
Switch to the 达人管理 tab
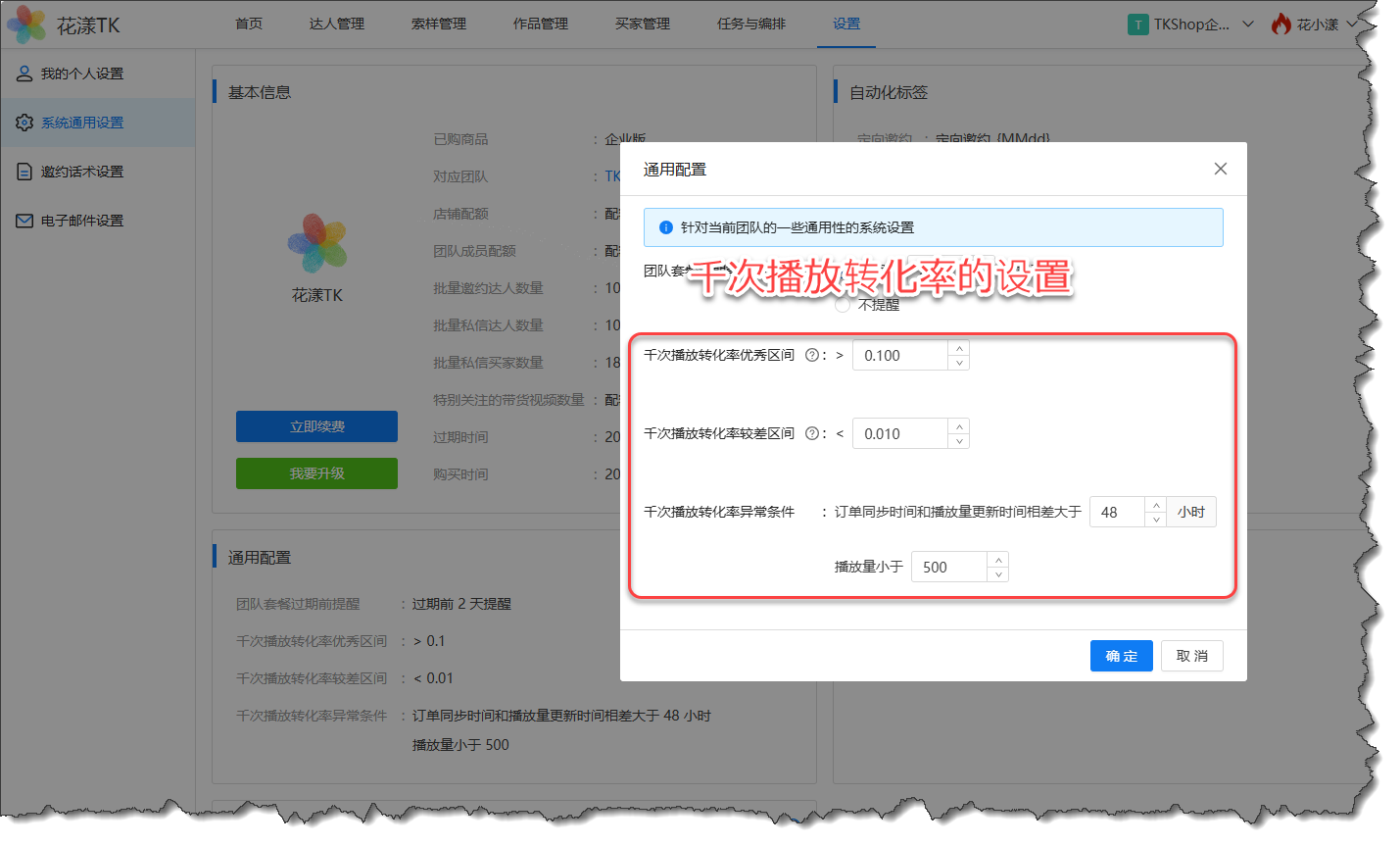(x=336, y=24)
